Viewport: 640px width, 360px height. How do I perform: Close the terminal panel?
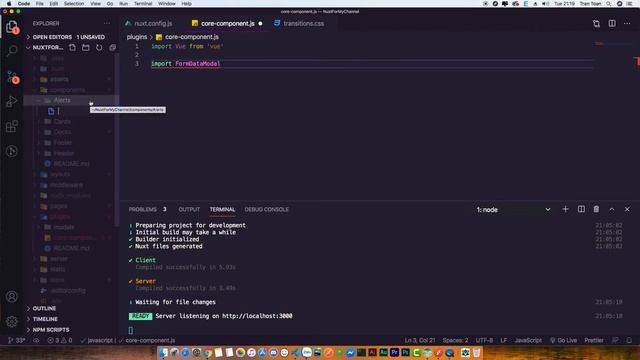point(627,209)
